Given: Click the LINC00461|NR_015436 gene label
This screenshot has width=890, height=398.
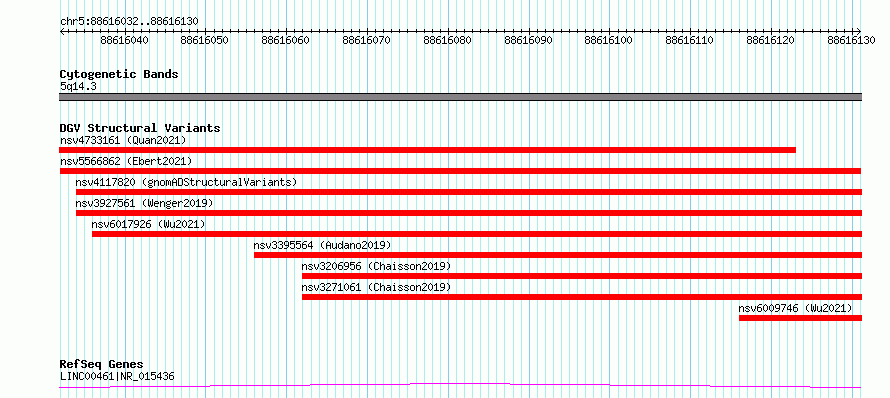Looking at the screenshot, I should click(x=117, y=376).
